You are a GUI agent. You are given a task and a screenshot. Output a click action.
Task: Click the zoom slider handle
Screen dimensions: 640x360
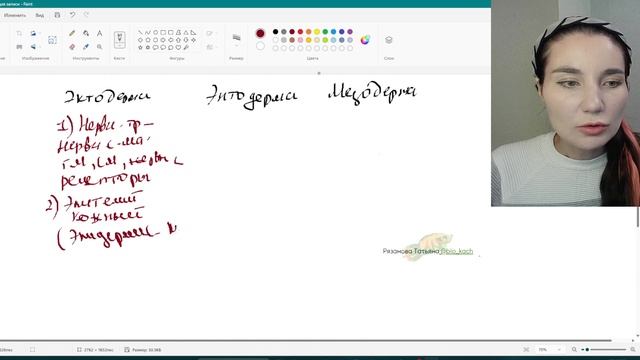[x=587, y=350]
